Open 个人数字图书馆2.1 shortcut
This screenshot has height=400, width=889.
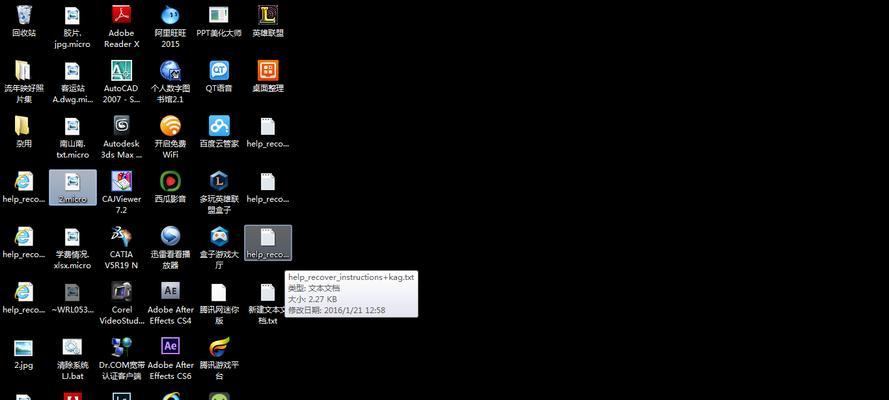pyautogui.click(x=170, y=82)
